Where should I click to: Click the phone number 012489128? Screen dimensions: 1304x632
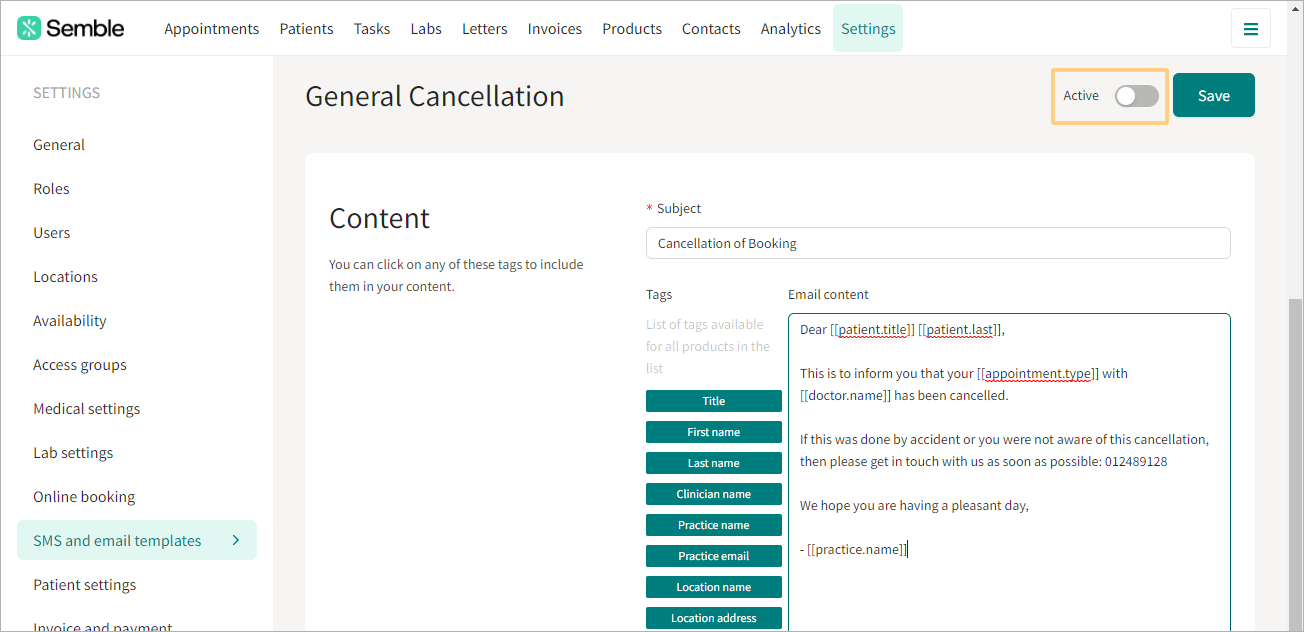click(x=1136, y=462)
